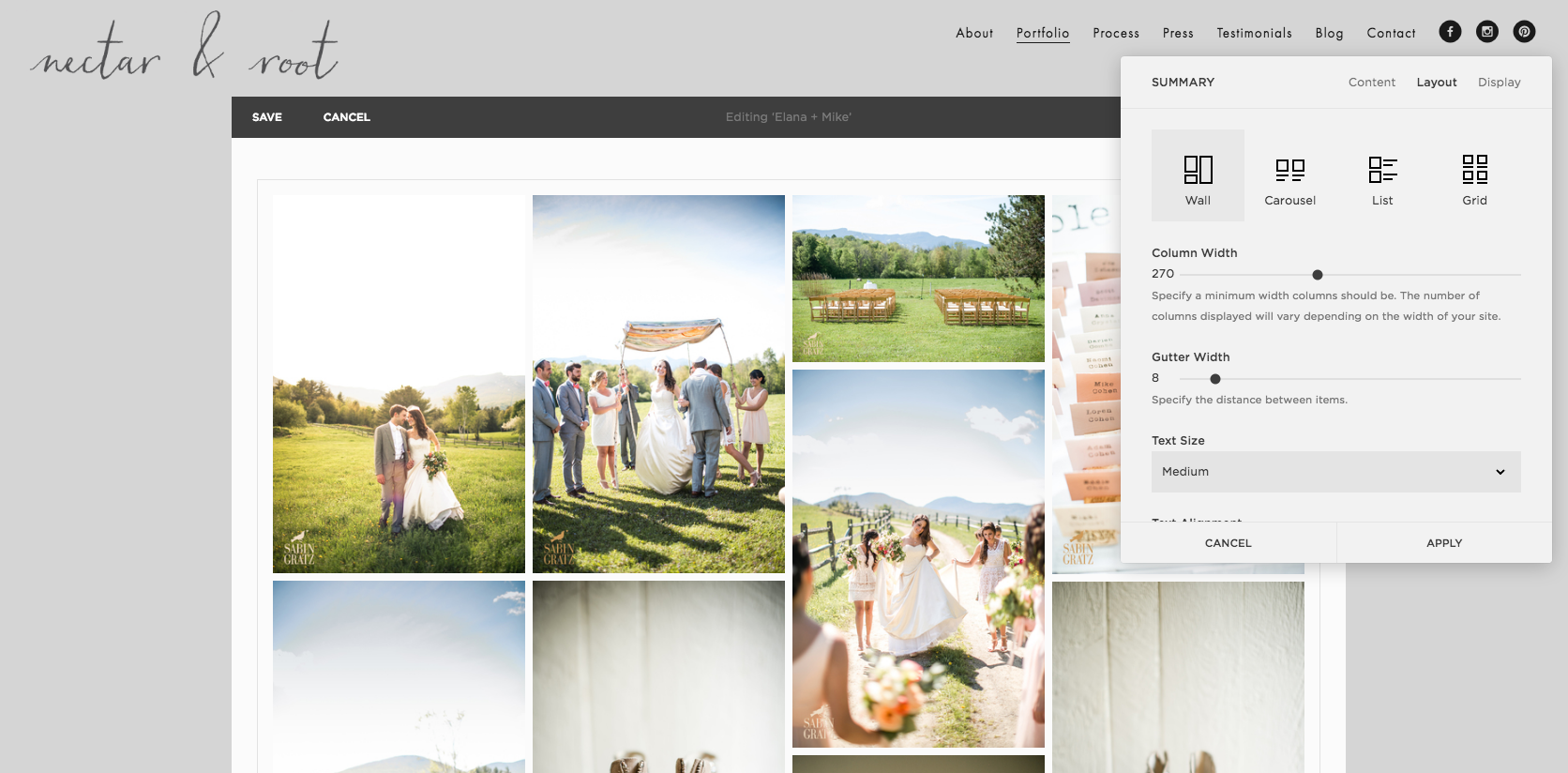The image size is (1568, 773).
Task: Select the bride walking down path photo
Action: (918, 558)
